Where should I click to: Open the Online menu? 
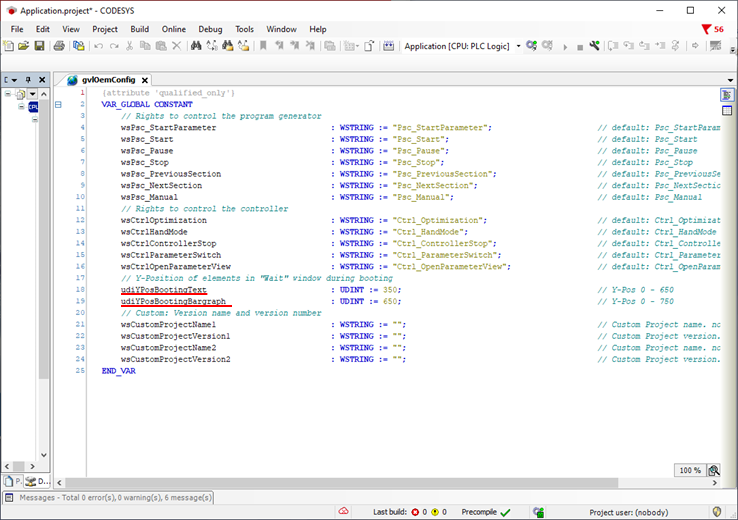click(173, 29)
